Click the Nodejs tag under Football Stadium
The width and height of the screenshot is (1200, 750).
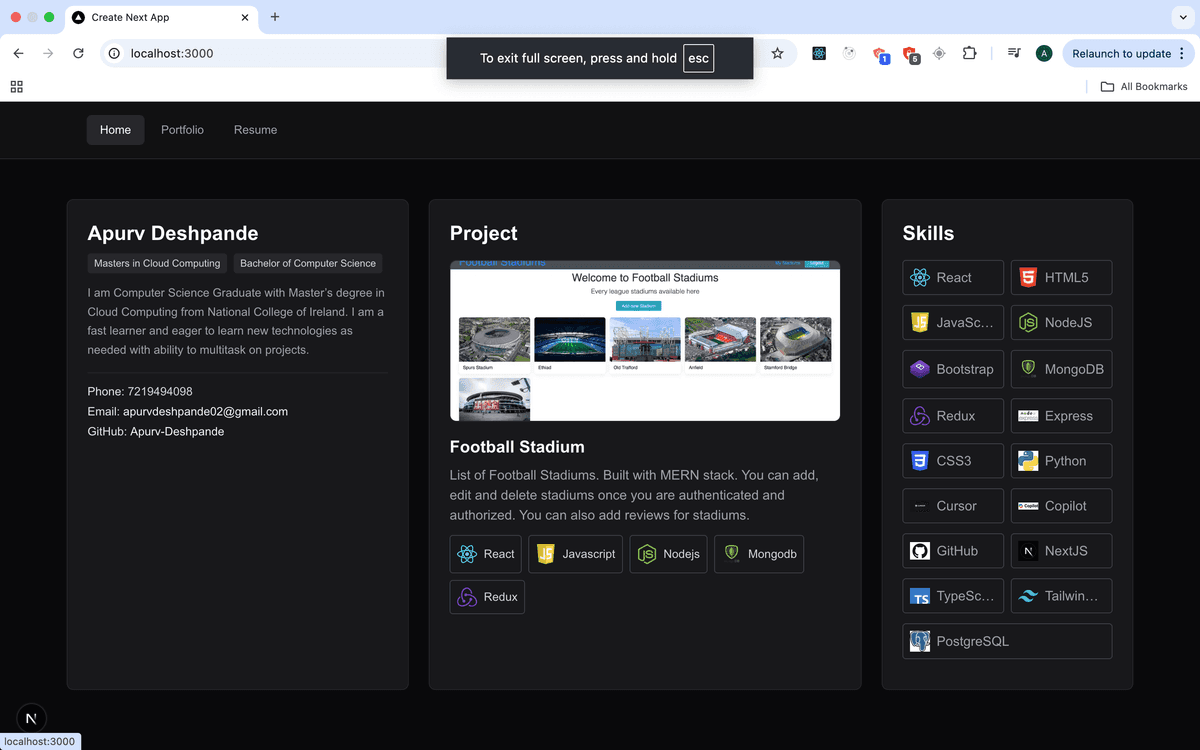coord(668,554)
